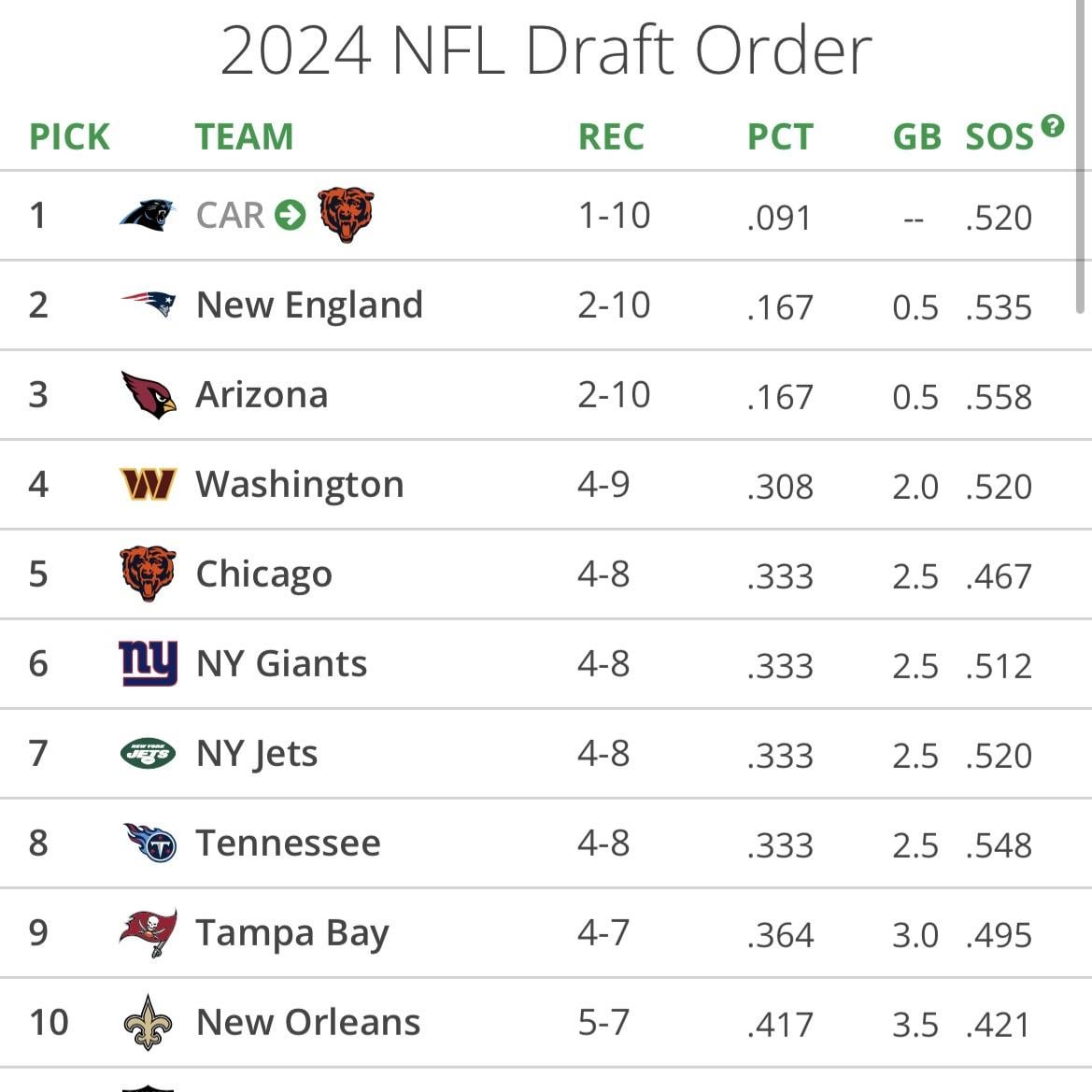Click the Tampa Bay Buccaneers logo
1092x1092 pixels.
click(x=148, y=932)
